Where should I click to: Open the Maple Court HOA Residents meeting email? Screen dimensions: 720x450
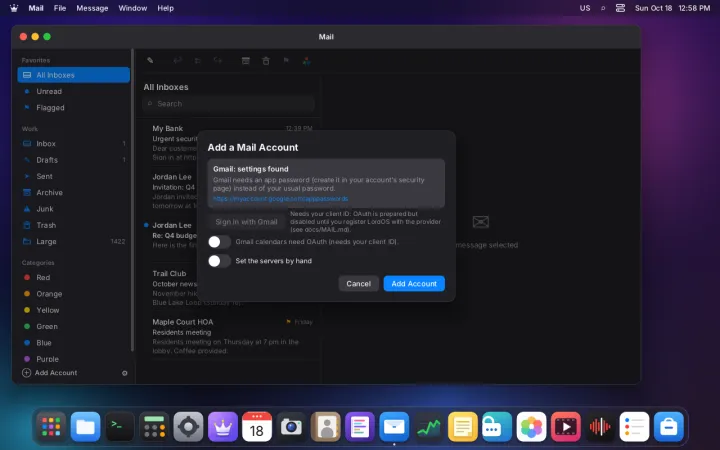[228, 336]
